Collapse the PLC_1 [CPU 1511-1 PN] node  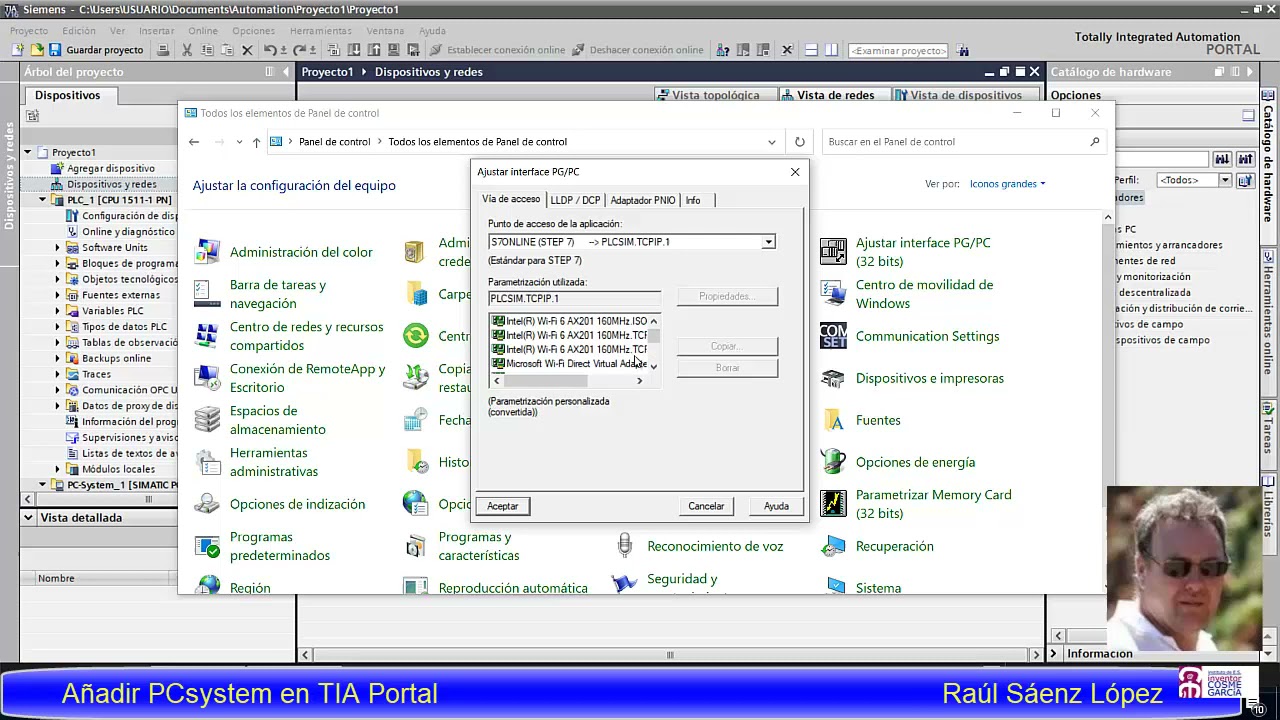pos(42,200)
